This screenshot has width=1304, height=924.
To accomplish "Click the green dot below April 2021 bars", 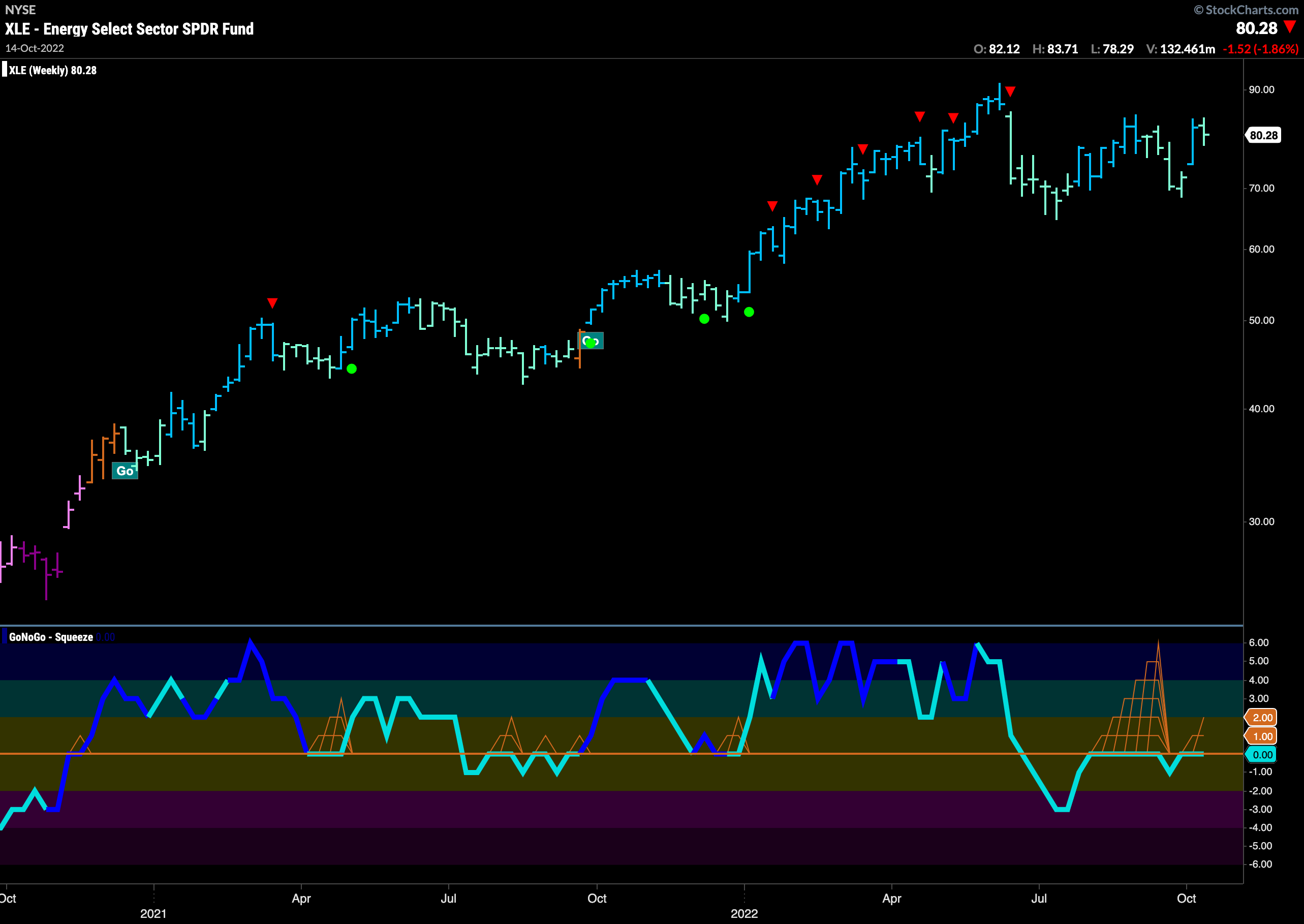I will point(352,368).
